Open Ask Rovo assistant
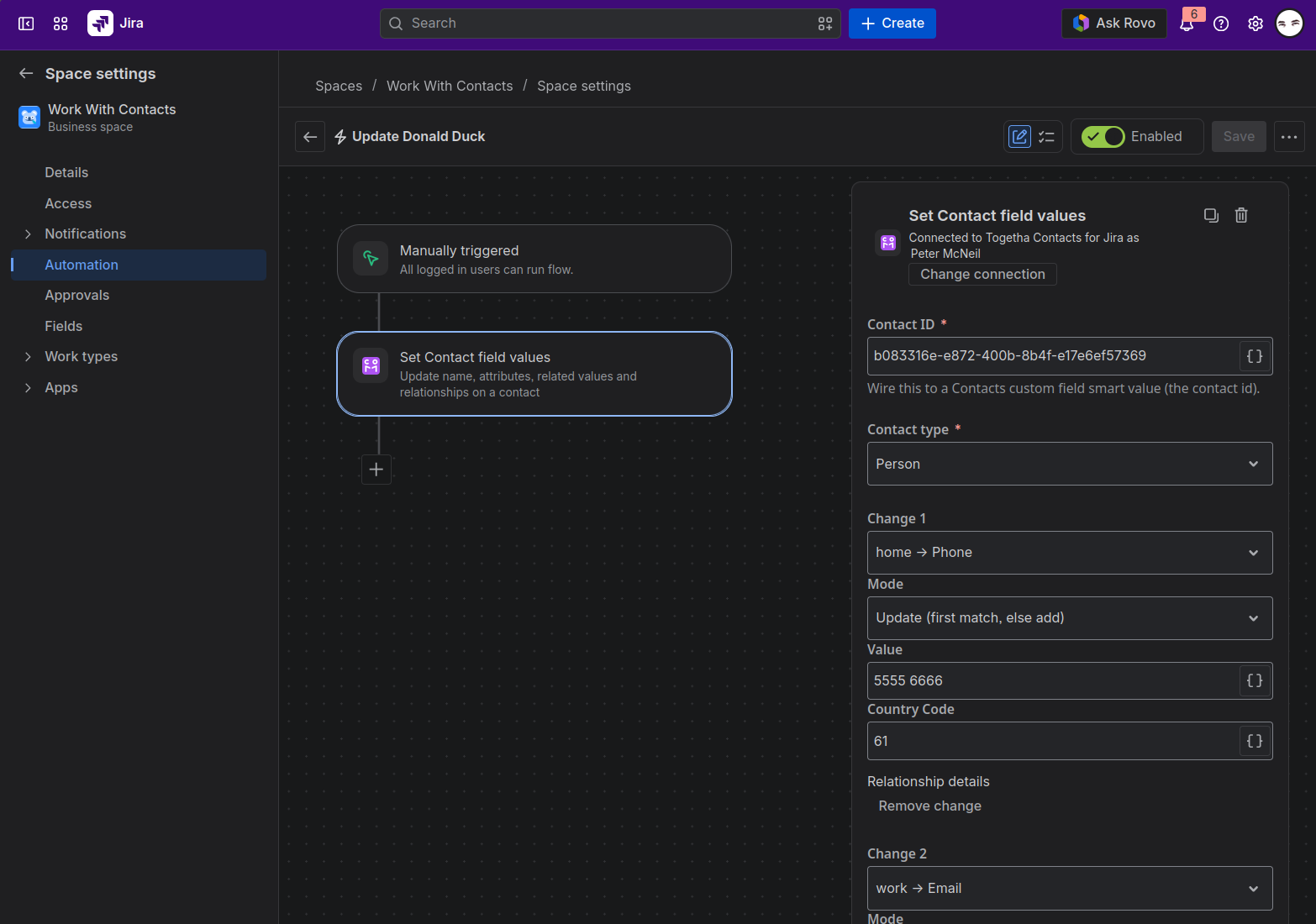This screenshot has width=1316, height=924. coord(1114,24)
